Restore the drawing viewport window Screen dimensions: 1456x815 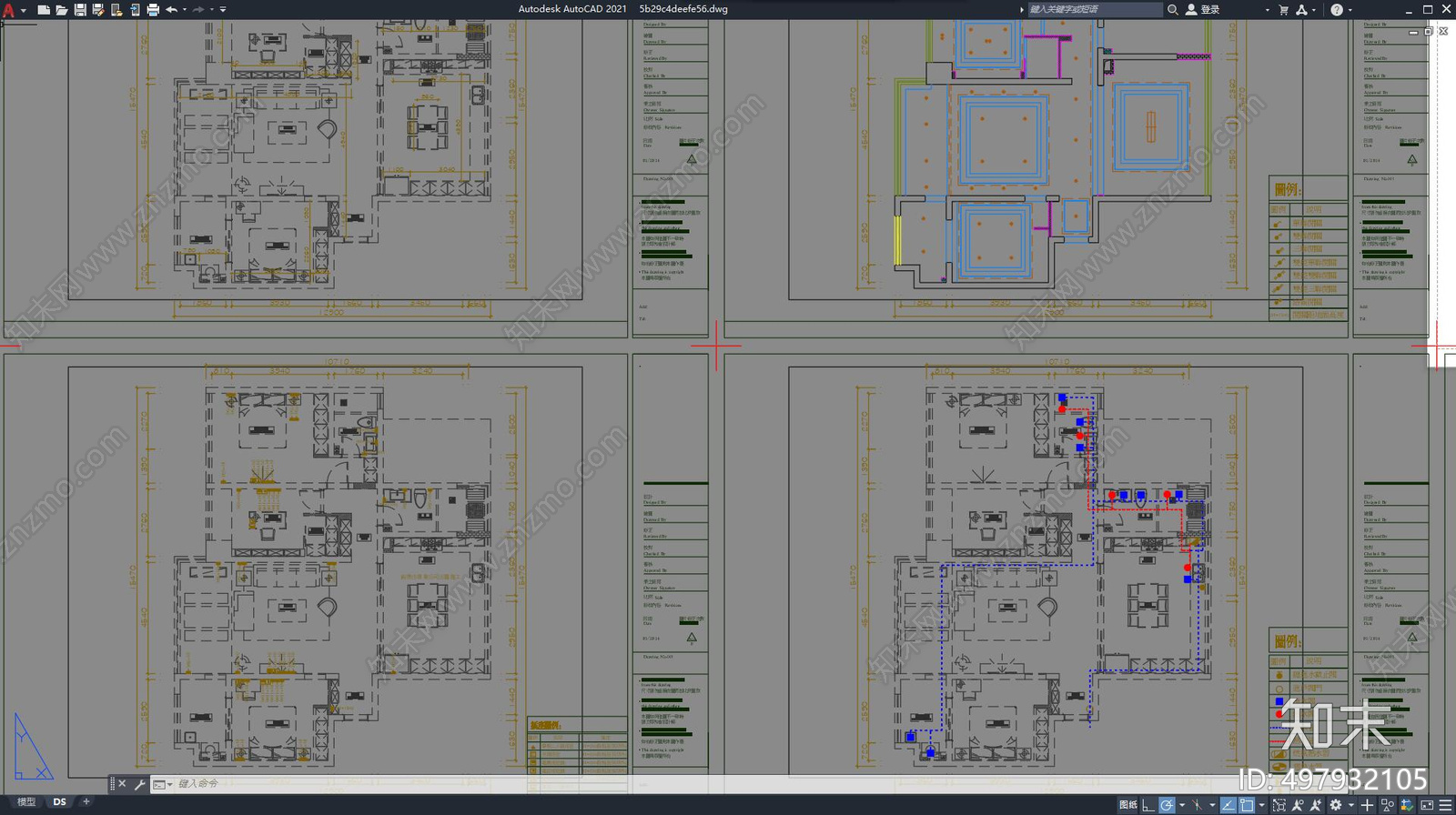tap(1429, 31)
